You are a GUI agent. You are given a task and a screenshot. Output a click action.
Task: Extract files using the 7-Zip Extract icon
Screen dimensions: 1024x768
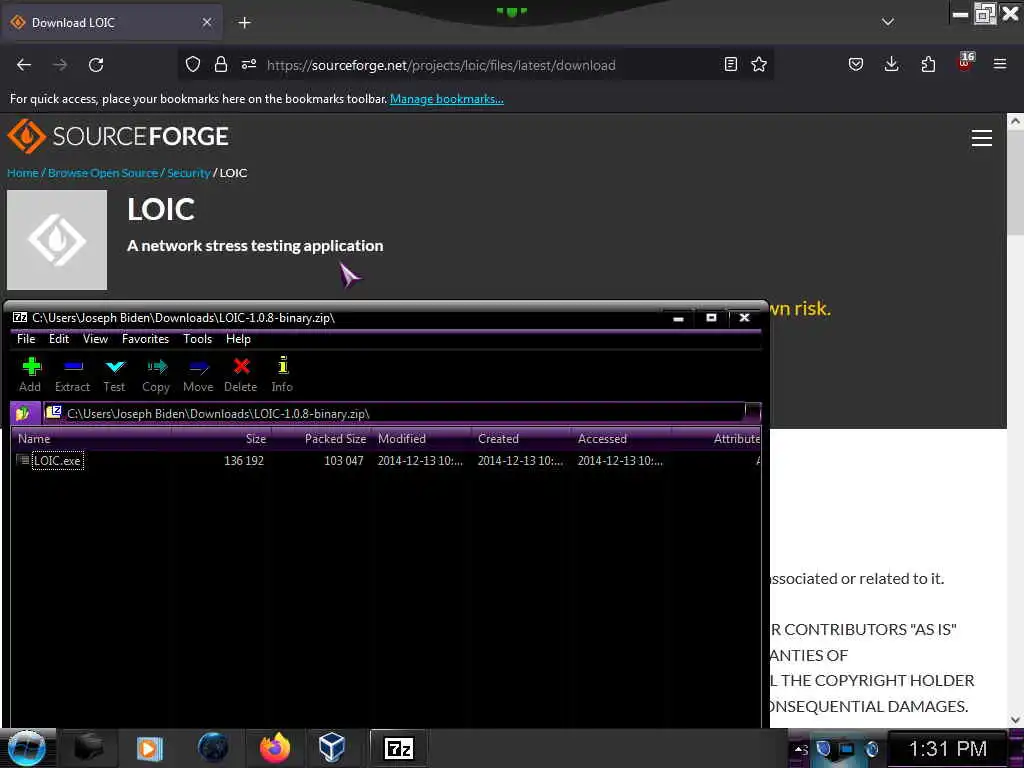point(72,375)
